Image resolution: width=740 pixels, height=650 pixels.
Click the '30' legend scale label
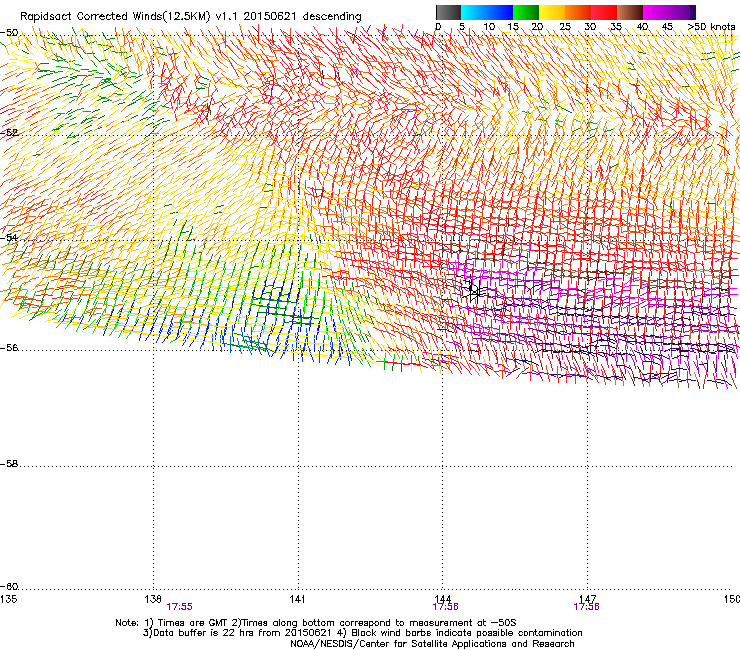[590, 27]
